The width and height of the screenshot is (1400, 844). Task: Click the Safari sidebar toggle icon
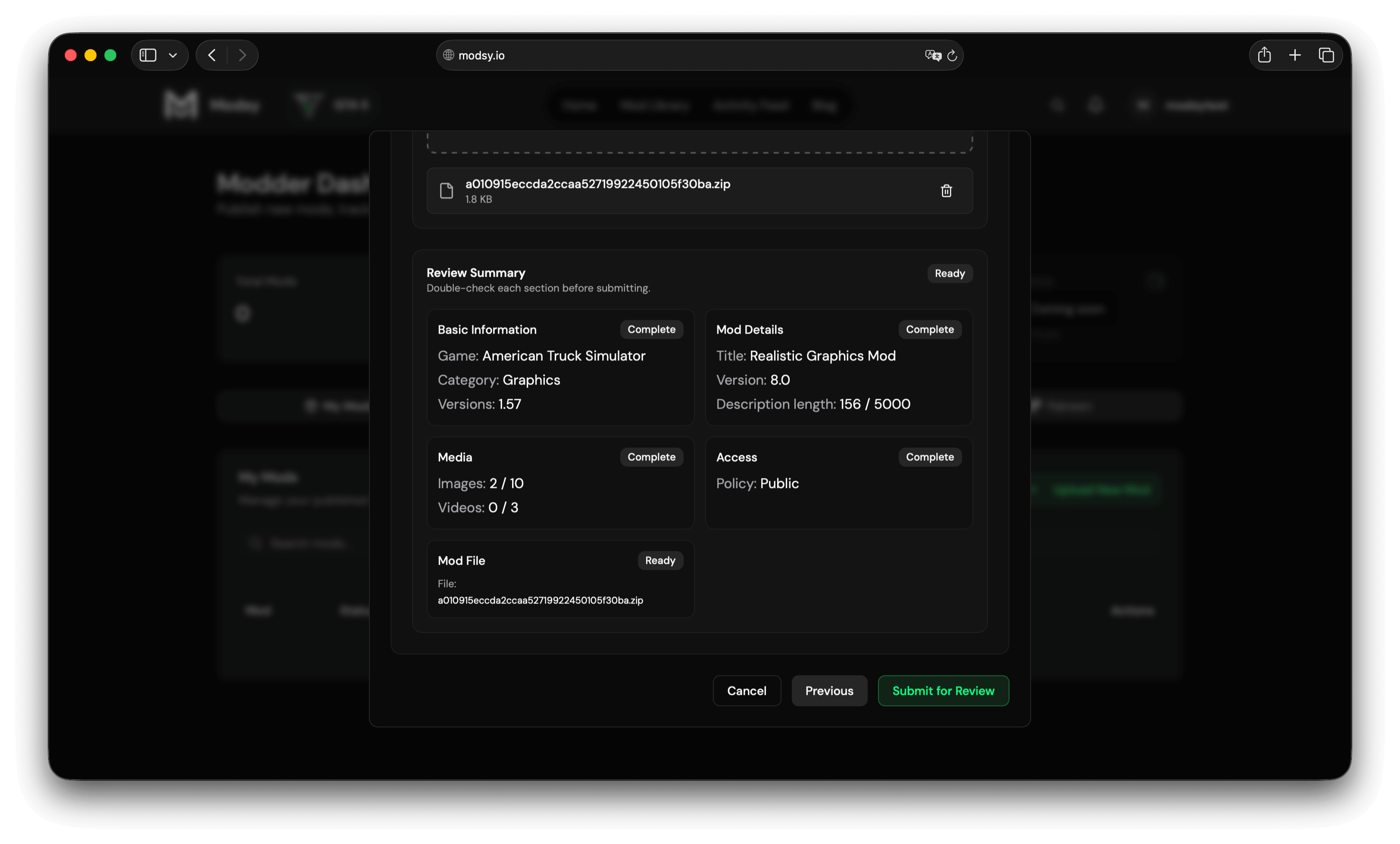tap(148, 55)
